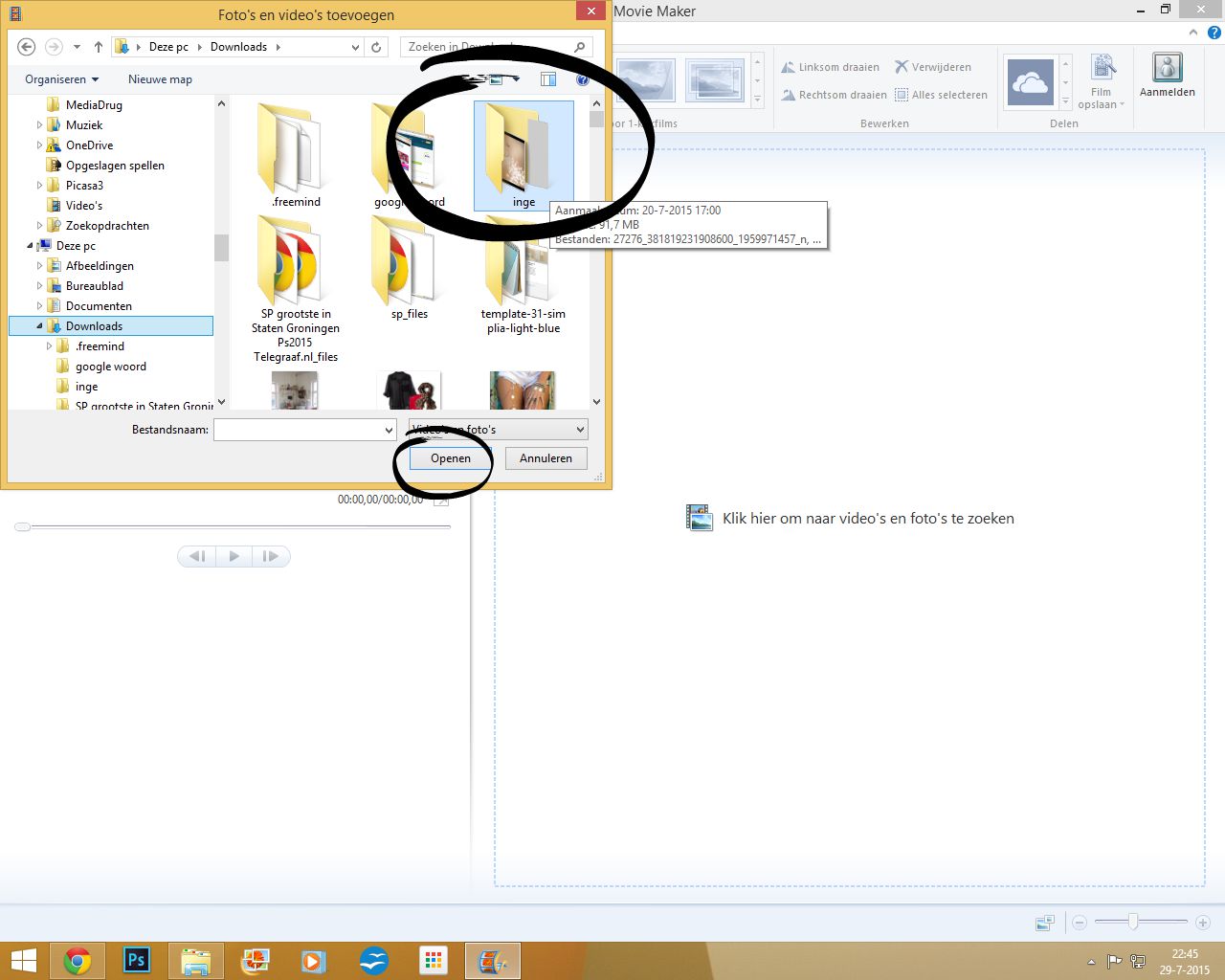Show hidden tray icons arrow
The height and width of the screenshot is (980, 1225).
coord(1091,962)
